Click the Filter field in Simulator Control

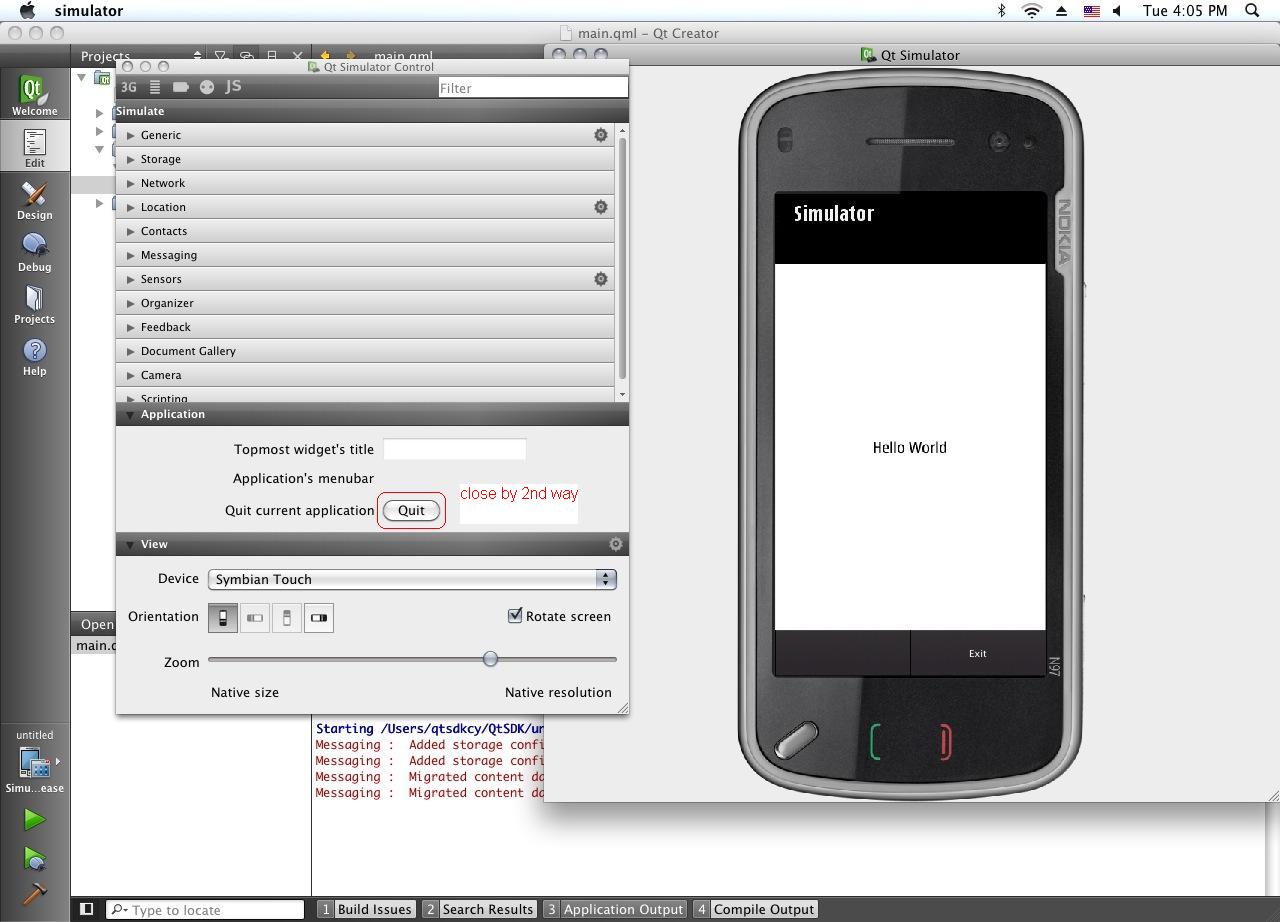[533, 88]
